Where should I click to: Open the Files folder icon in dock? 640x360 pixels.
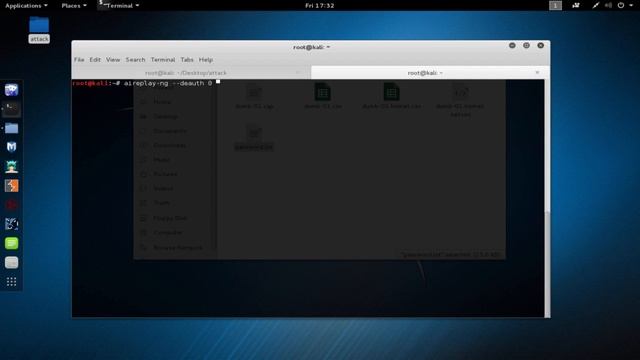pyautogui.click(x=11, y=128)
